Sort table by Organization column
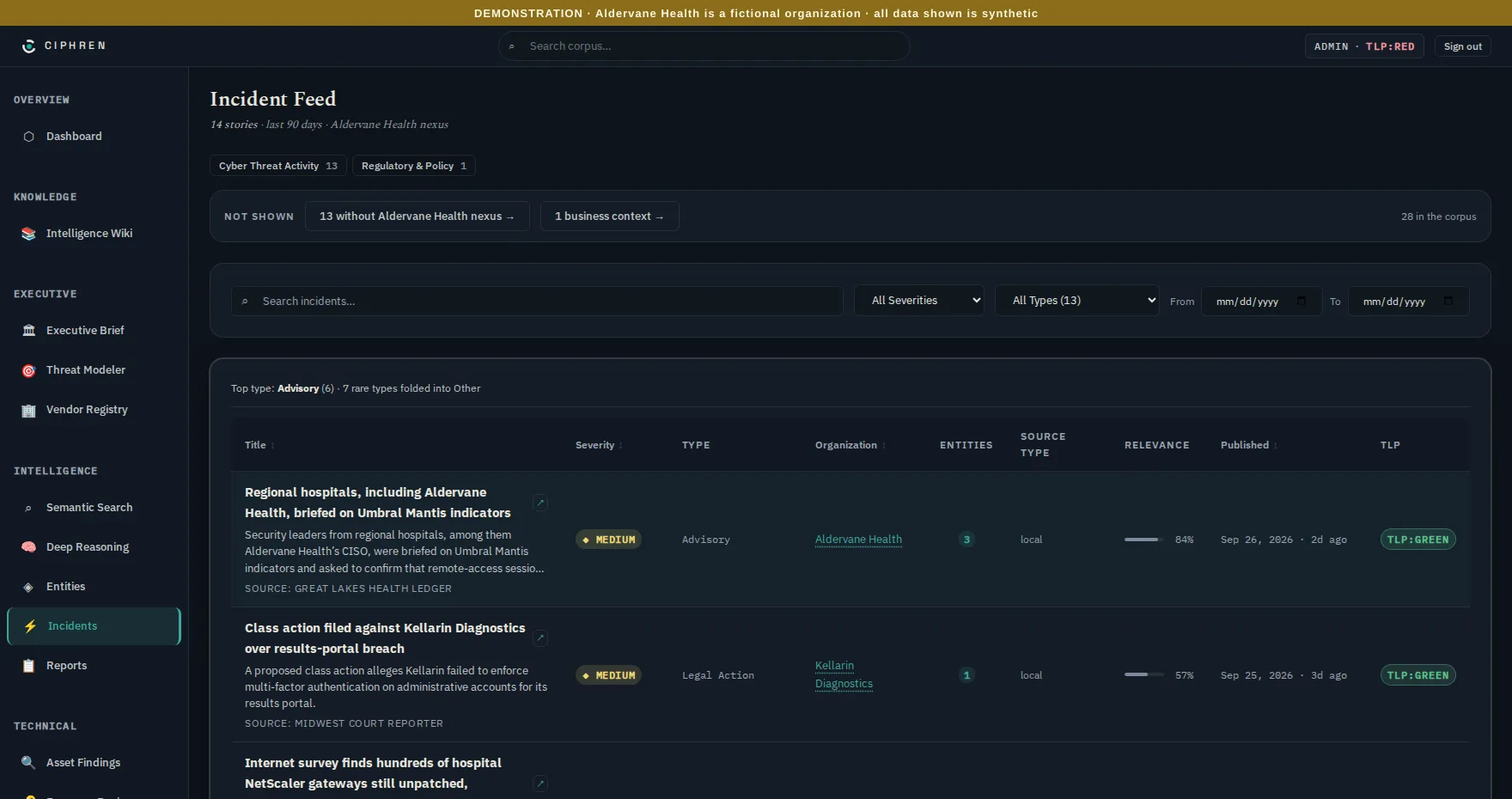The image size is (1512, 799). (850, 445)
